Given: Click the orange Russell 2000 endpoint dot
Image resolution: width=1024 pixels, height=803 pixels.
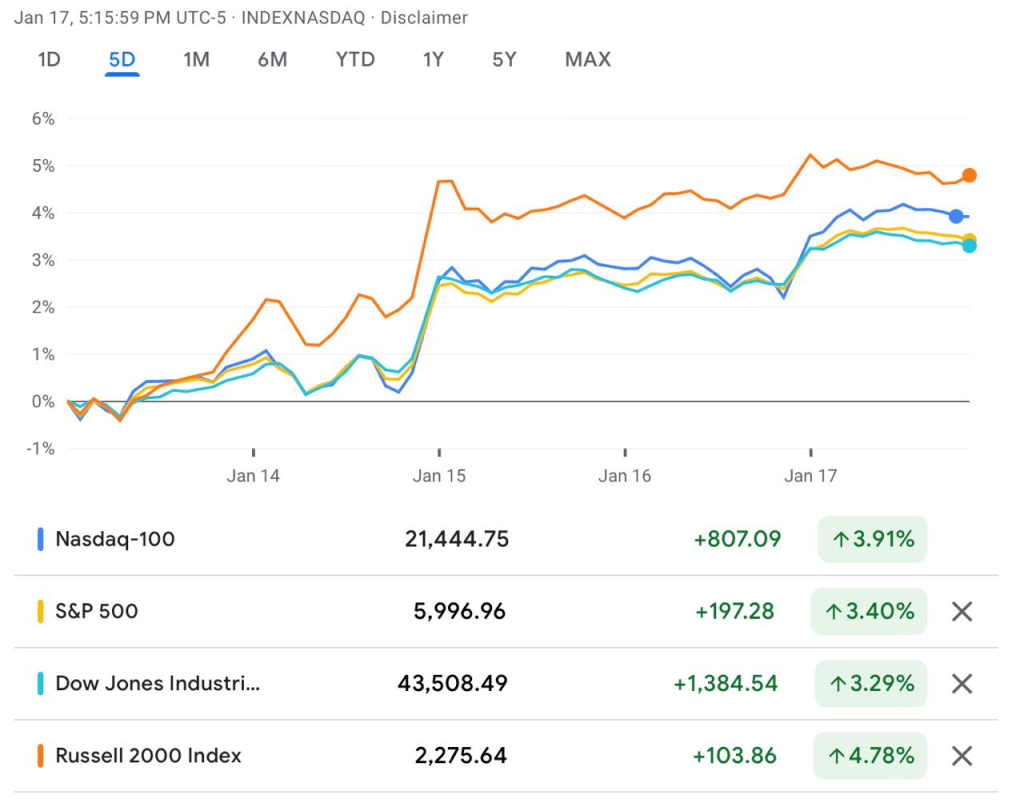Looking at the screenshot, I should [968, 176].
